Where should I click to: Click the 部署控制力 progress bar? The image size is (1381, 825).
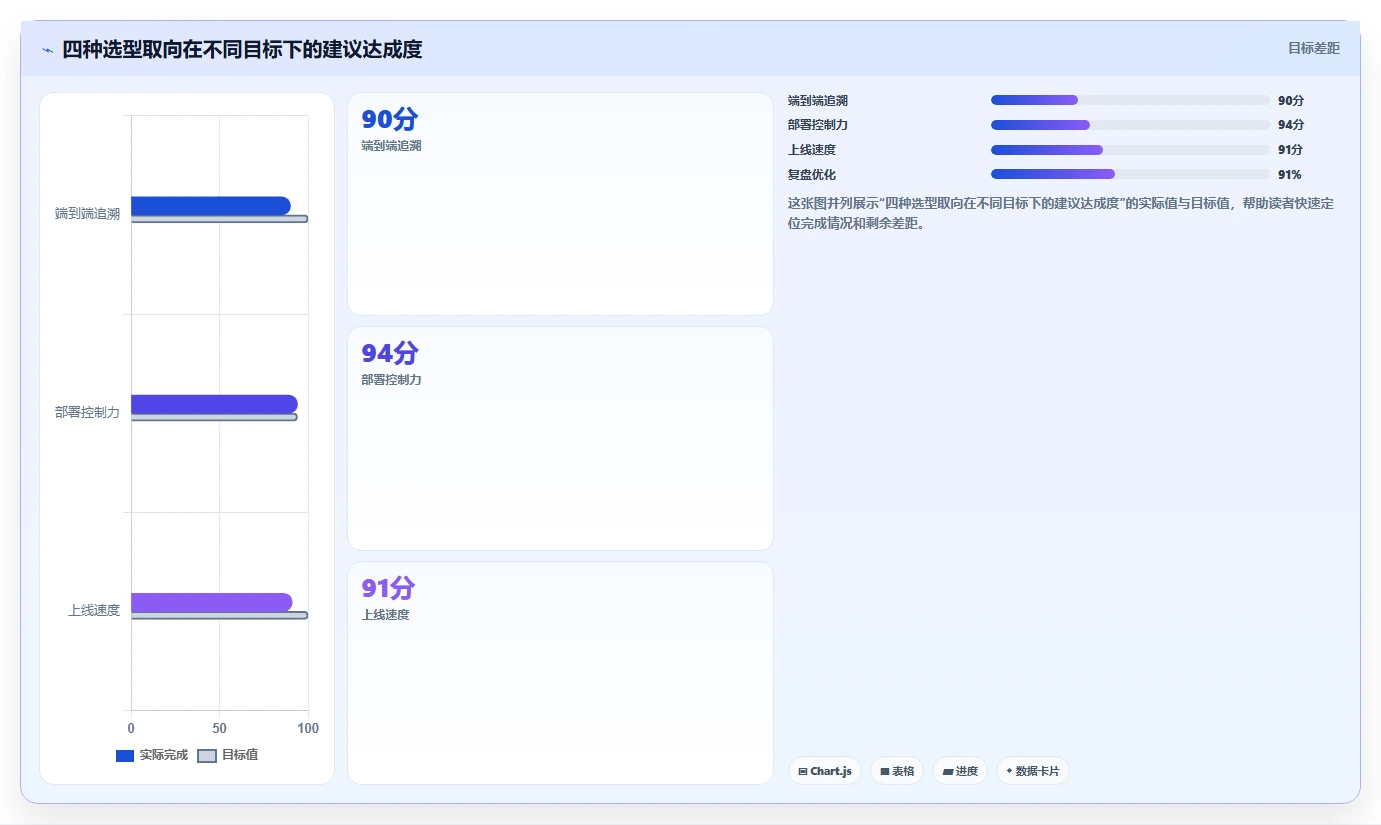(1130, 125)
